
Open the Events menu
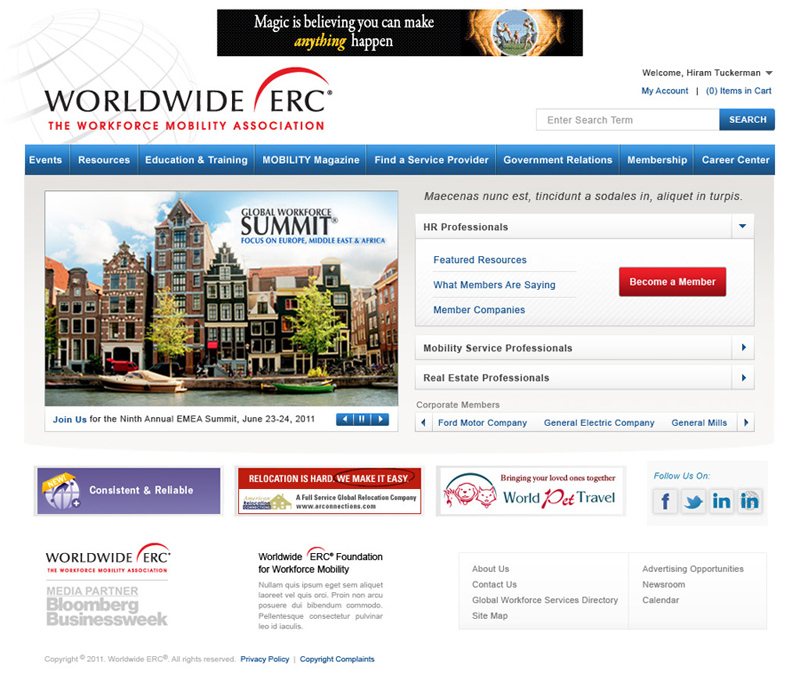45,160
